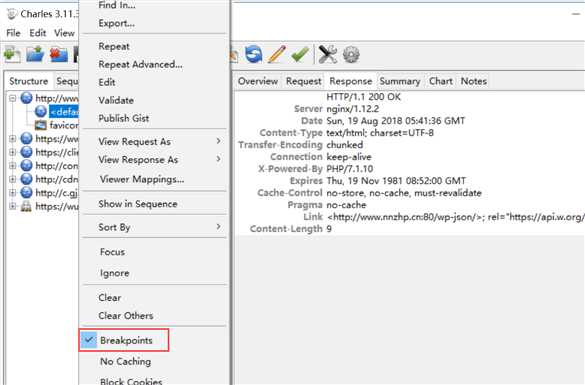Open the File menu
Screen dimensions: 585x385
pyautogui.click(x=13, y=33)
